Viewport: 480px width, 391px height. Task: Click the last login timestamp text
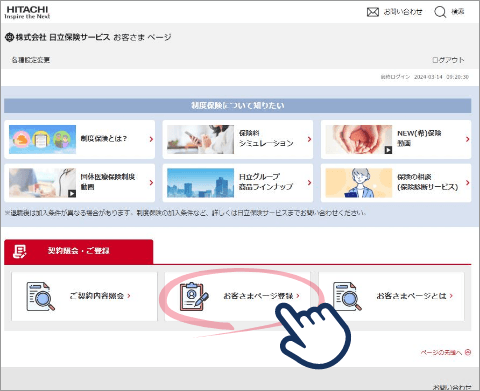[425, 77]
